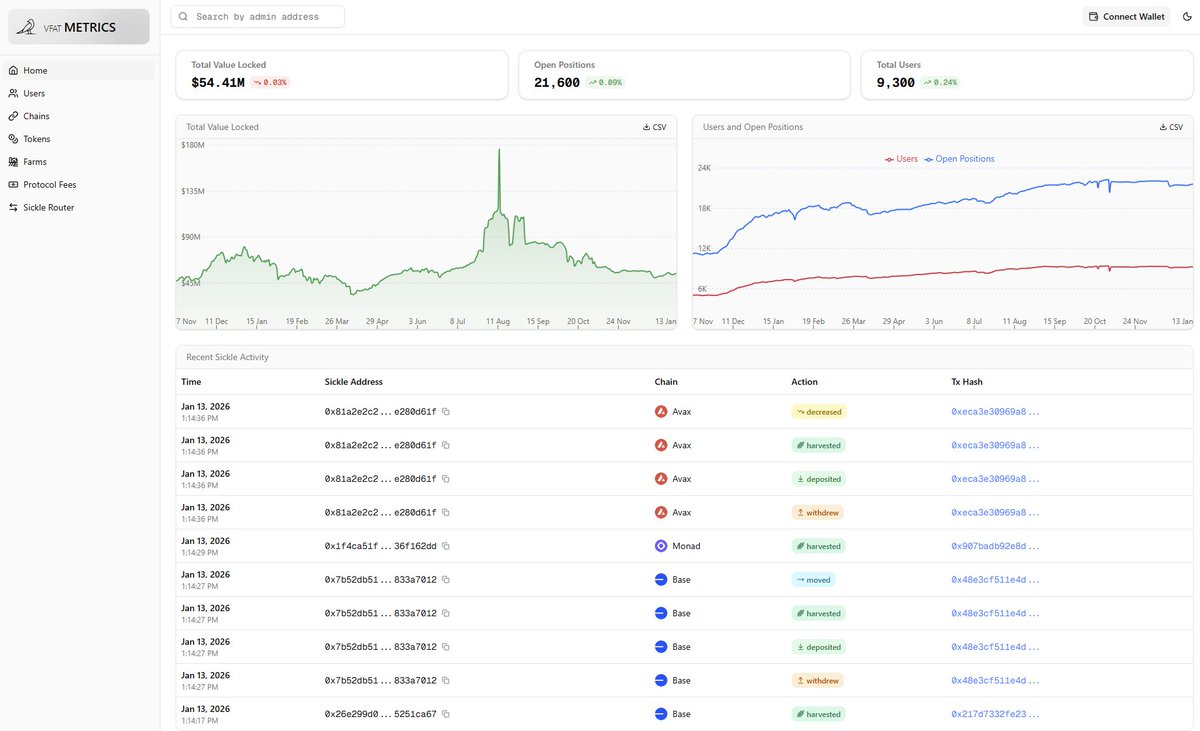This screenshot has height=731, width=1200.
Task: Click deposited badge in Base row
Action: (x=818, y=647)
